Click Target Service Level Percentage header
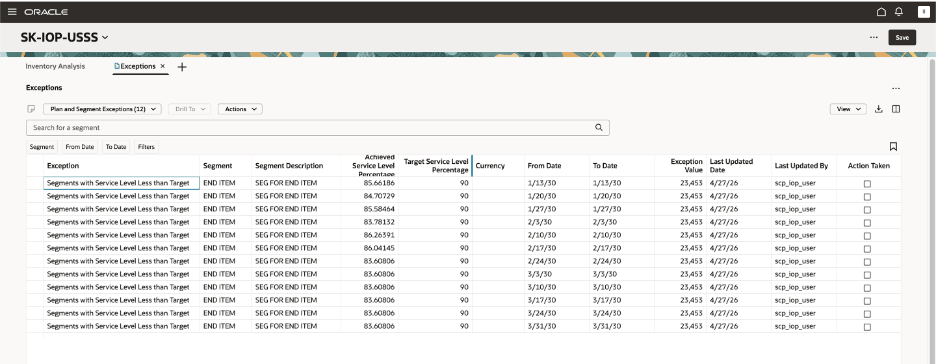The width and height of the screenshot is (936, 364). point(435,166)
